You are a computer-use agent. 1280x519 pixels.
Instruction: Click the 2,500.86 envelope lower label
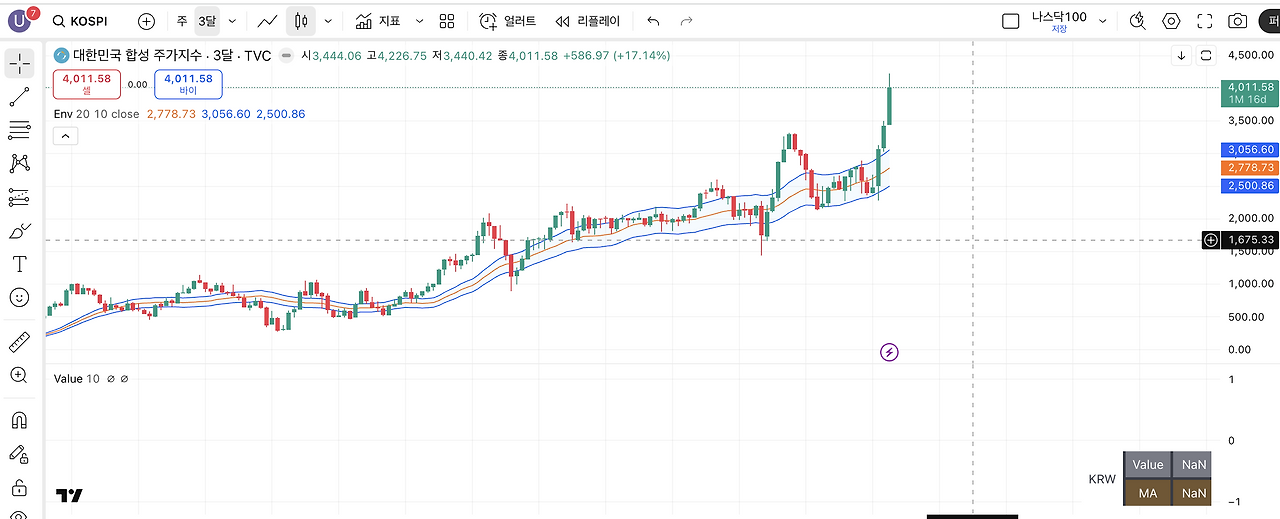1250,186
